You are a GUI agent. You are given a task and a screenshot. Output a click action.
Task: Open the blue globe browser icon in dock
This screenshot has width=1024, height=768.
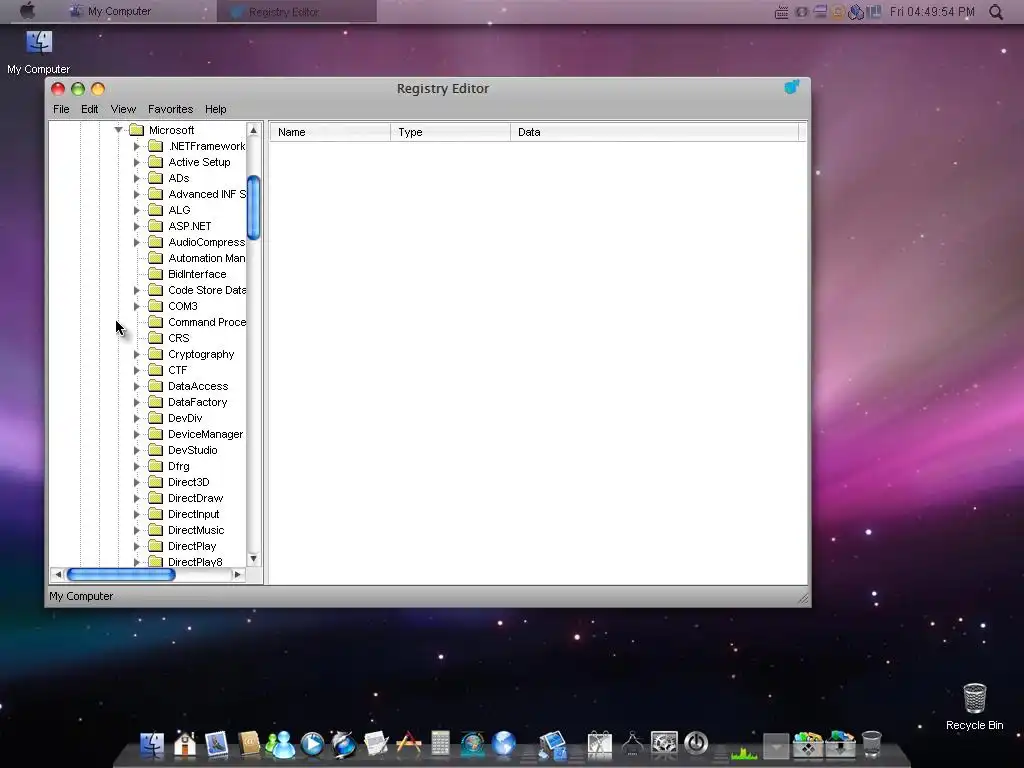pos(504,744)
